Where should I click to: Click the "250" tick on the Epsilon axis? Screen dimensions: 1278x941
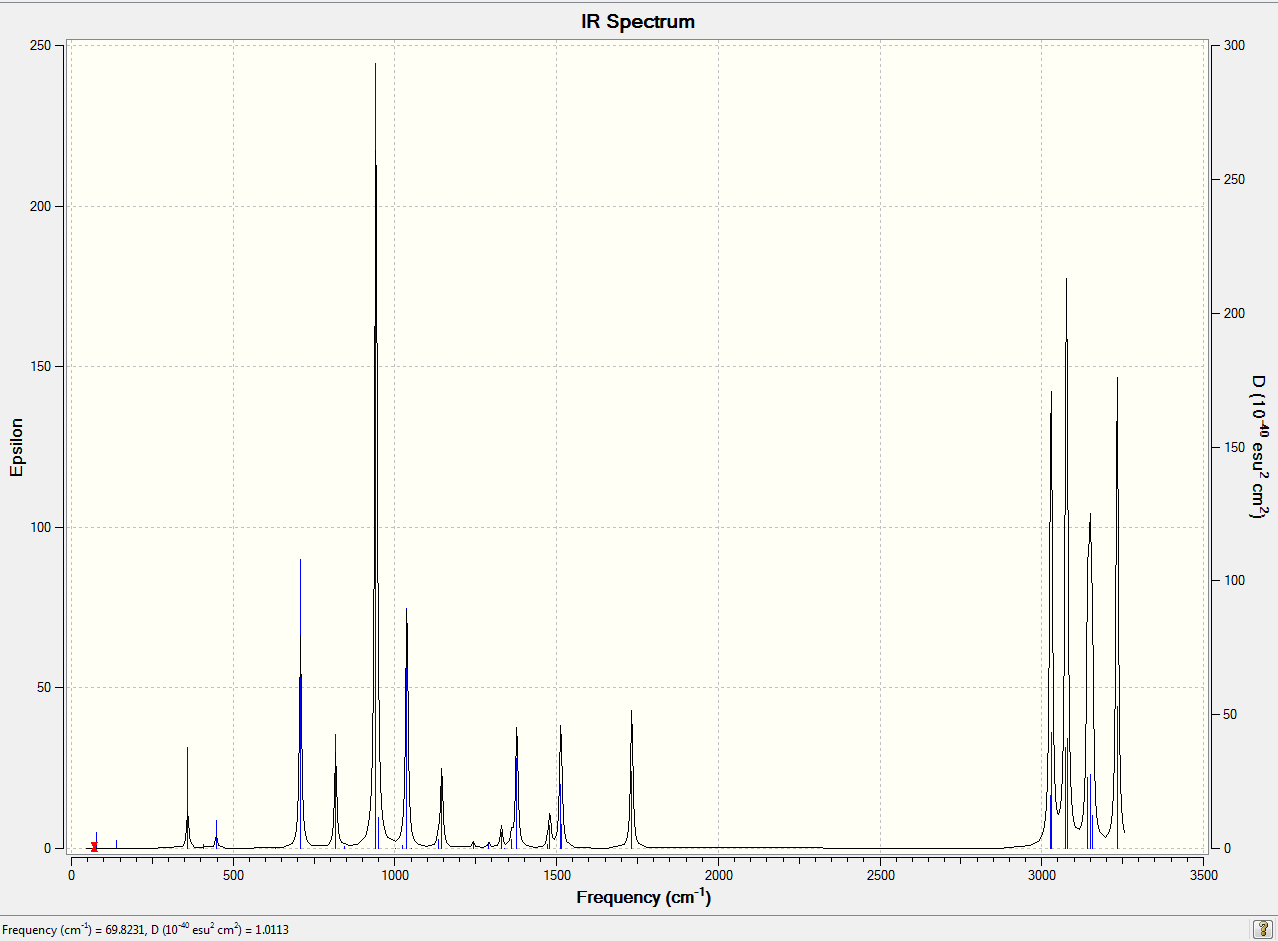coord(41,46)
